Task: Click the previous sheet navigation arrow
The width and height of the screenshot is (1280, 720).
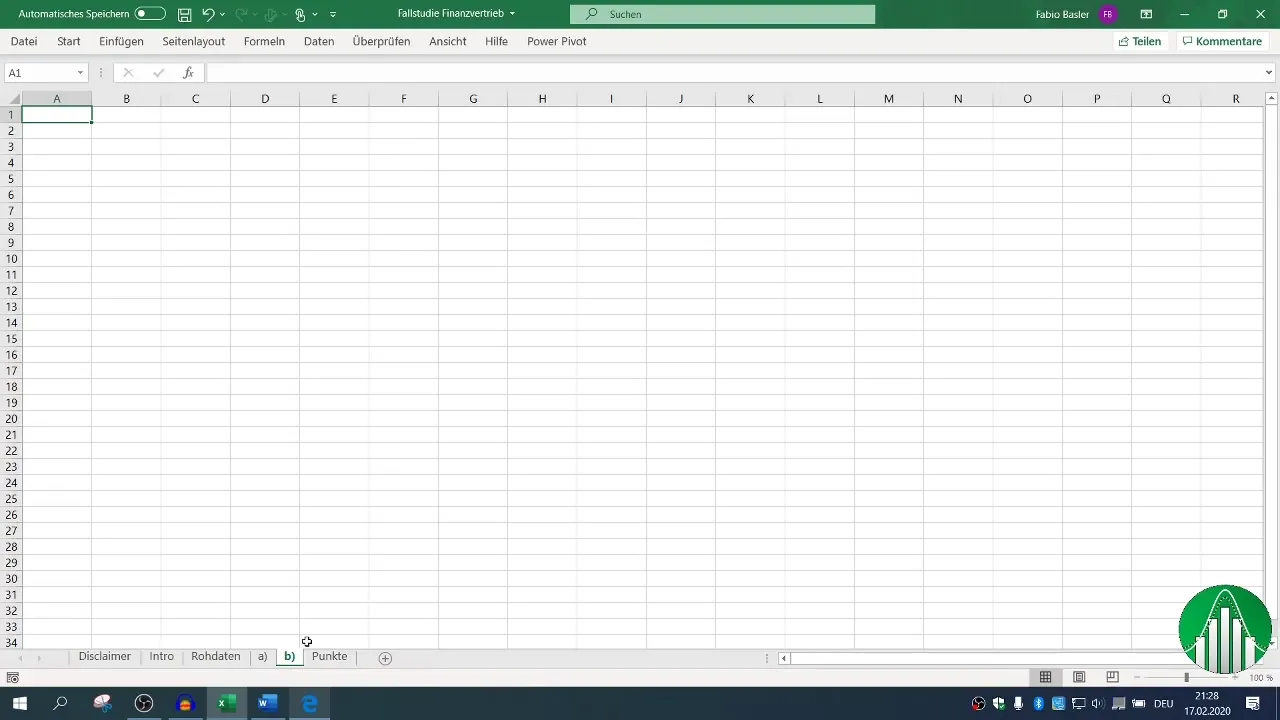Action: 20,658
